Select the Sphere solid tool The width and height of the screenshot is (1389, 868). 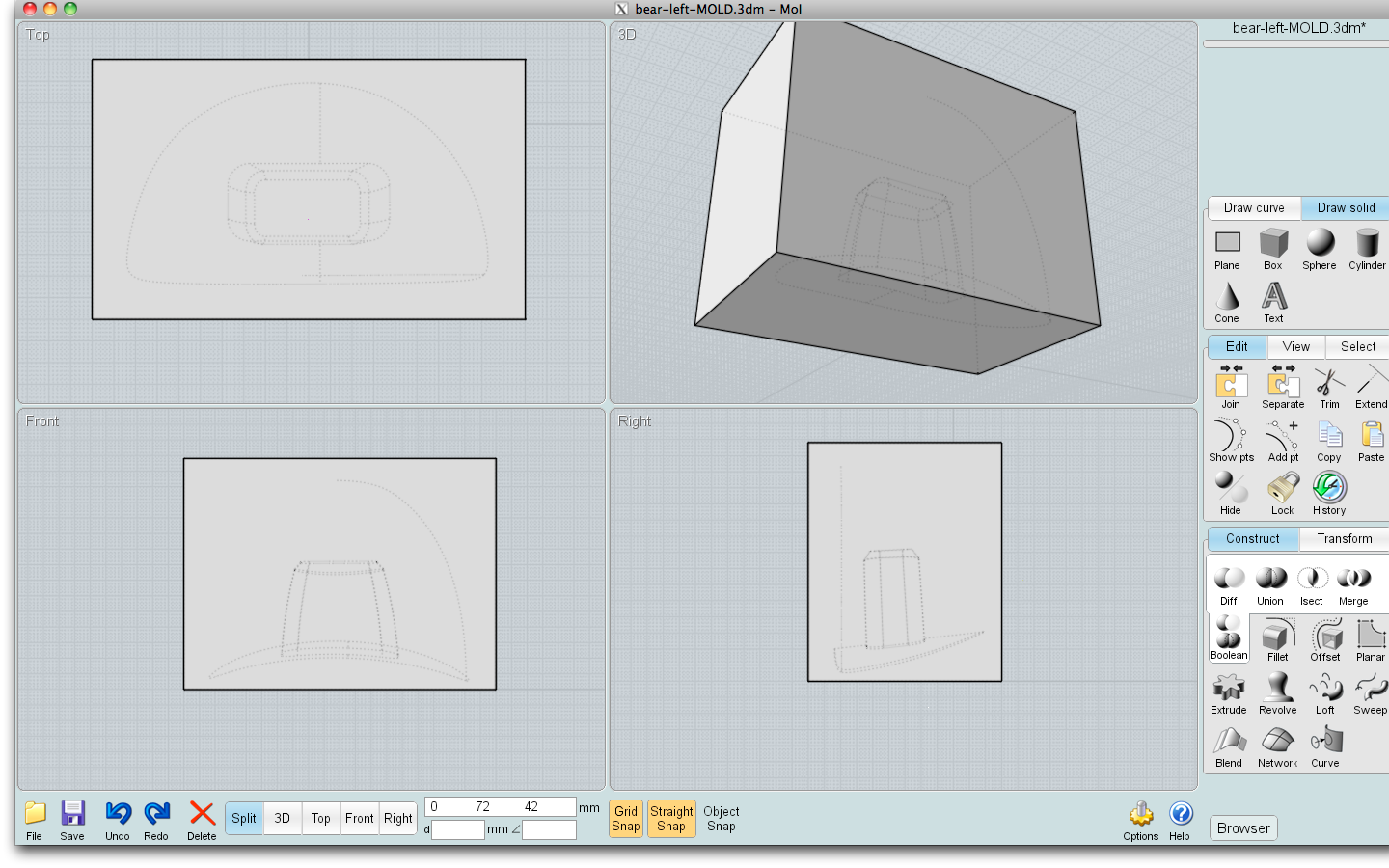click(x=1320, y=250)
